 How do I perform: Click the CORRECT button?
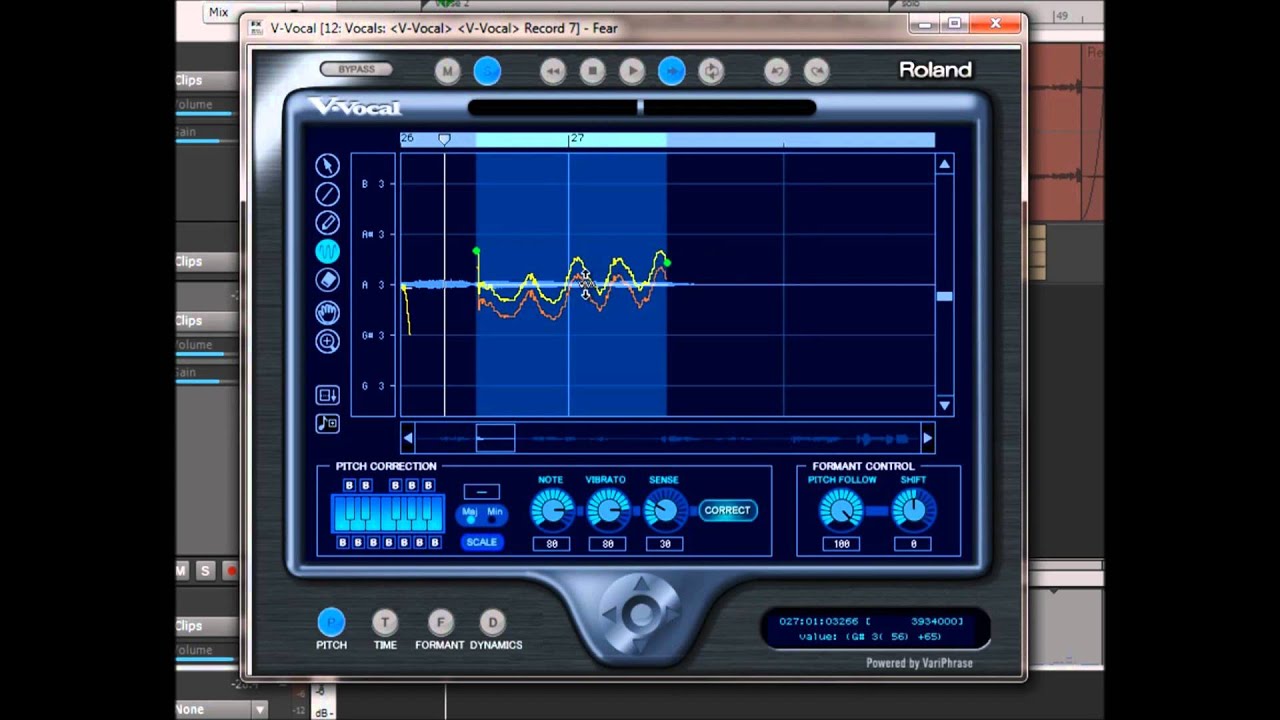coord(727,510)
